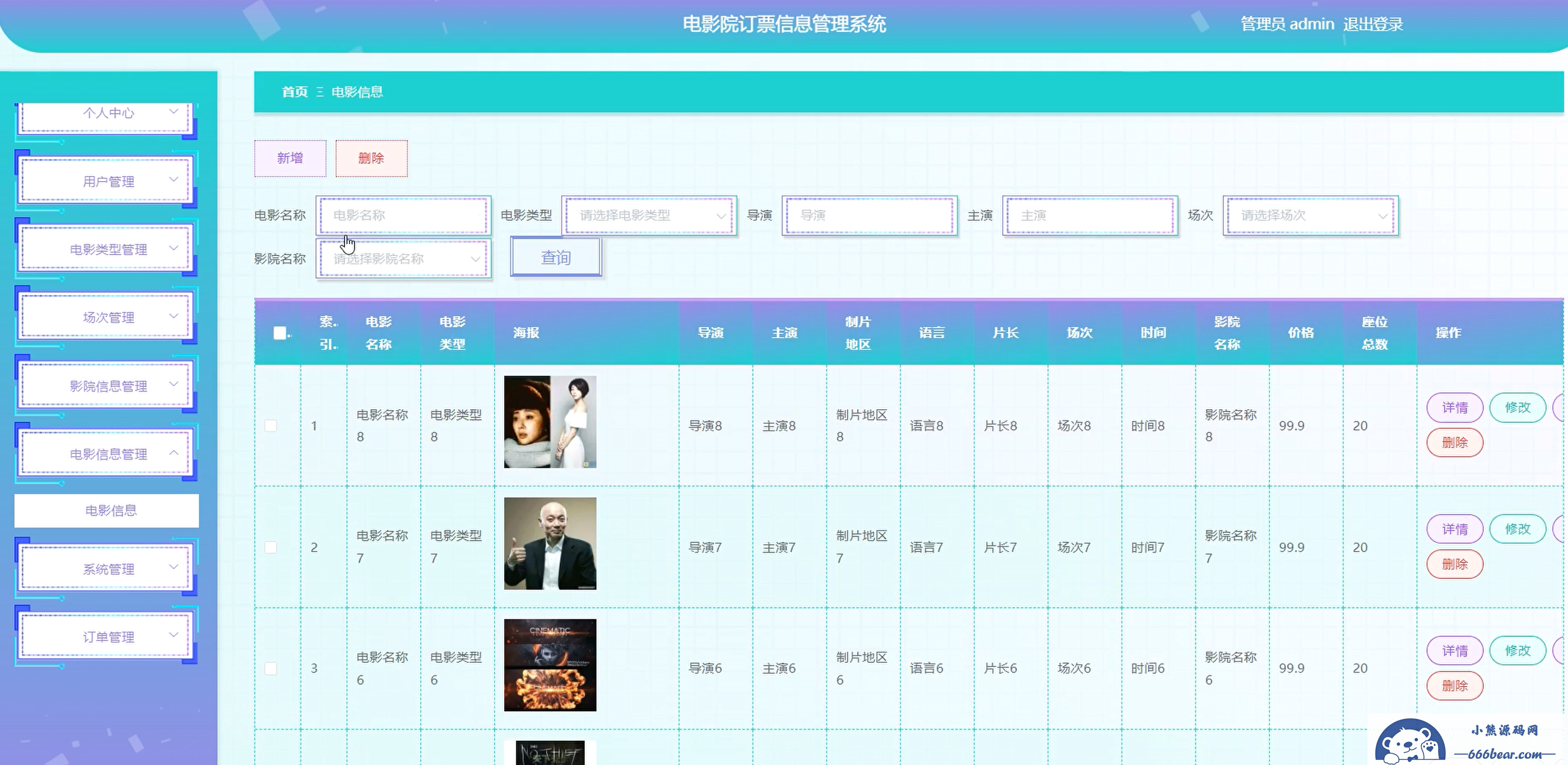Screen dimensions: 1568x765
Task: Expand the 用户管理 sidebar menu
Action: click(106, 181)
